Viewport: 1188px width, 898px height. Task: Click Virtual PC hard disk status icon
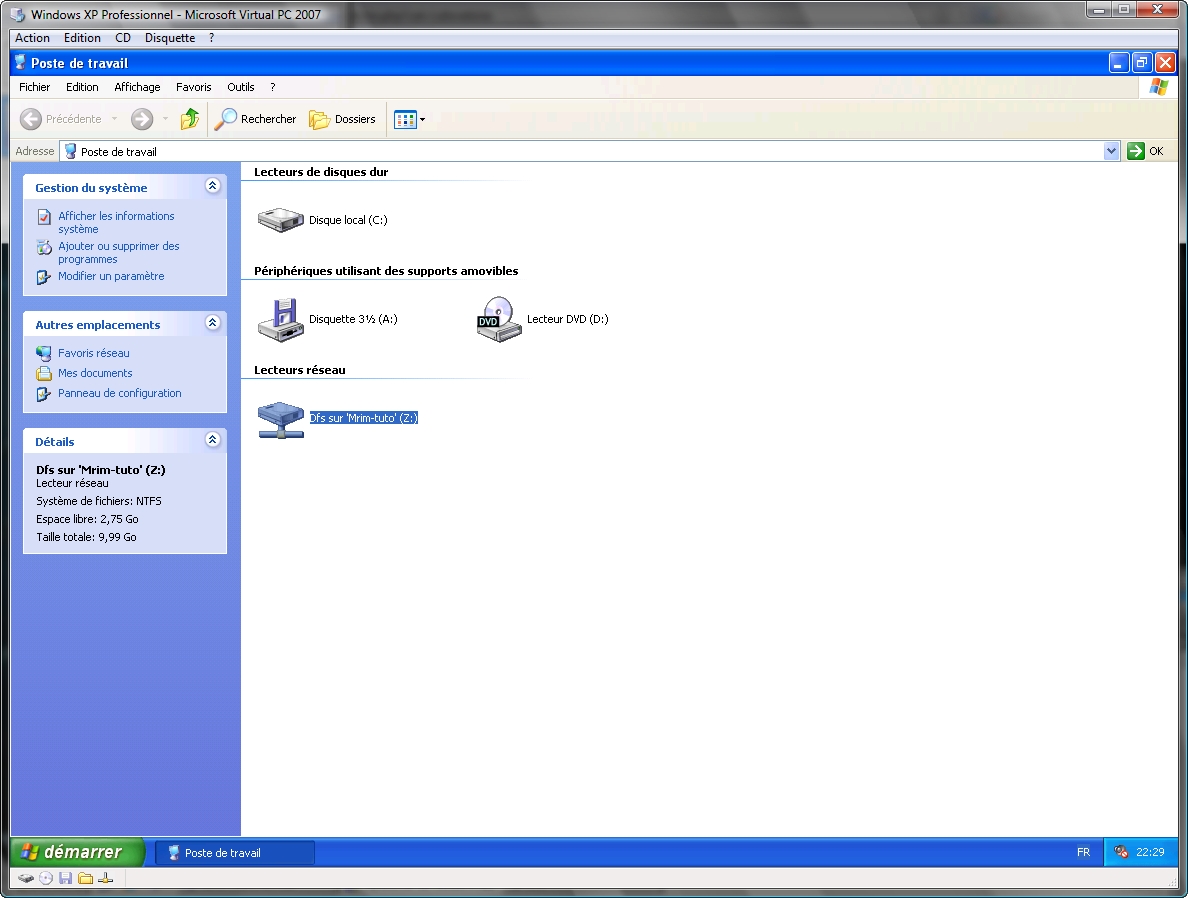[x=27, y=878]
